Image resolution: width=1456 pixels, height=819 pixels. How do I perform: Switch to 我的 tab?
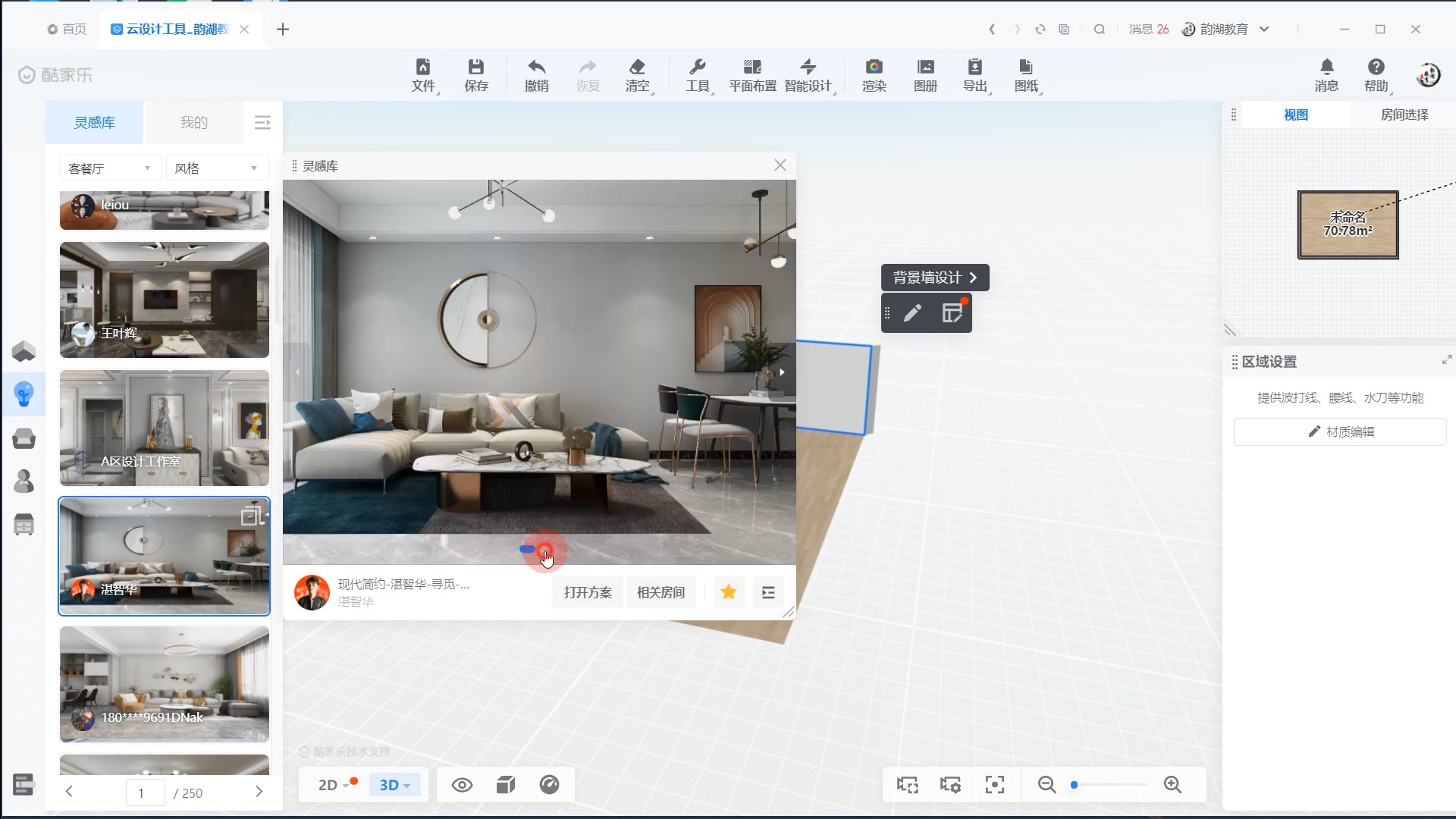pyautogui.click(x=194, y=123)
